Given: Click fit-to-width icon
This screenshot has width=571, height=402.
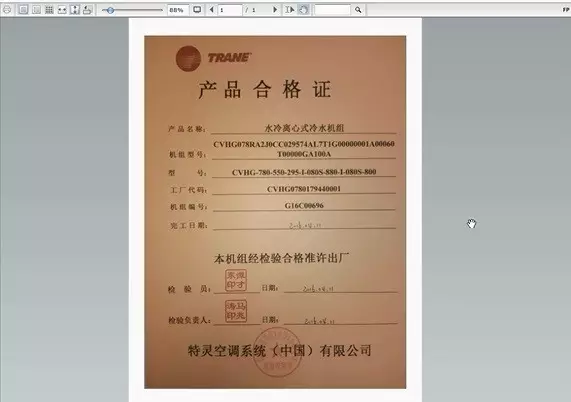Looking at the screenshot, I should pos(62,10).
